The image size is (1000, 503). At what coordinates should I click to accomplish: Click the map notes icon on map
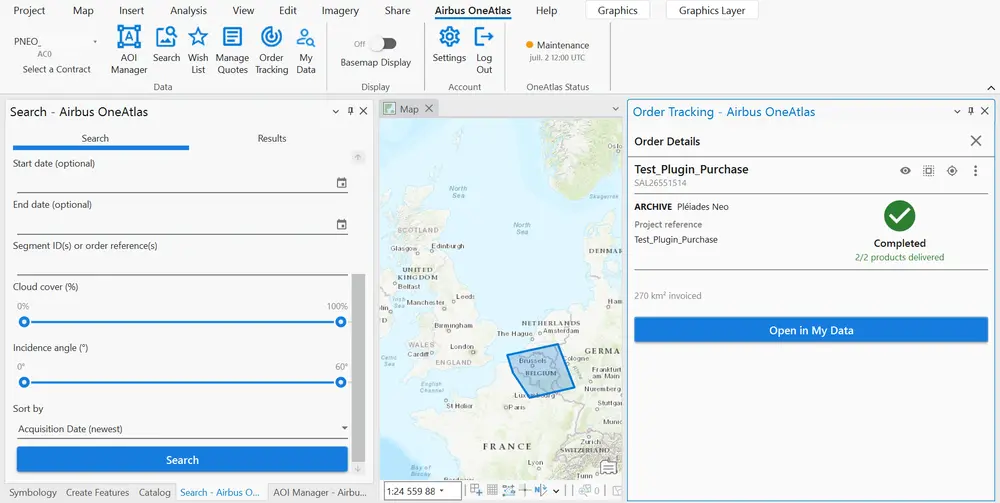pyautogui.click(x=608, y=469)
